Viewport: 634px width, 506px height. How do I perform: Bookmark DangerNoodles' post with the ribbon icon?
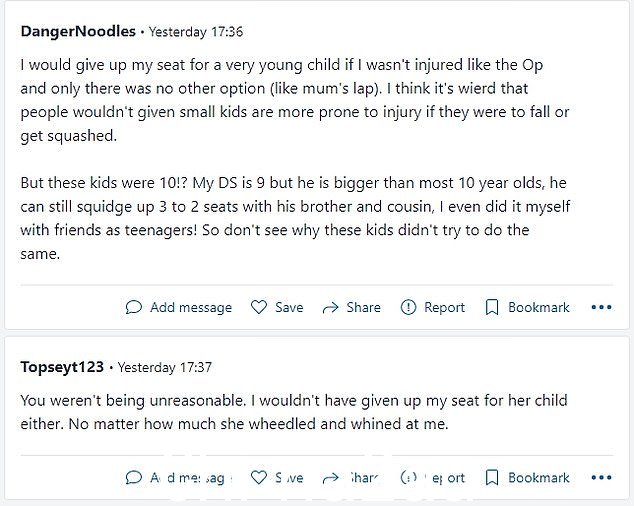click(492, 307)
